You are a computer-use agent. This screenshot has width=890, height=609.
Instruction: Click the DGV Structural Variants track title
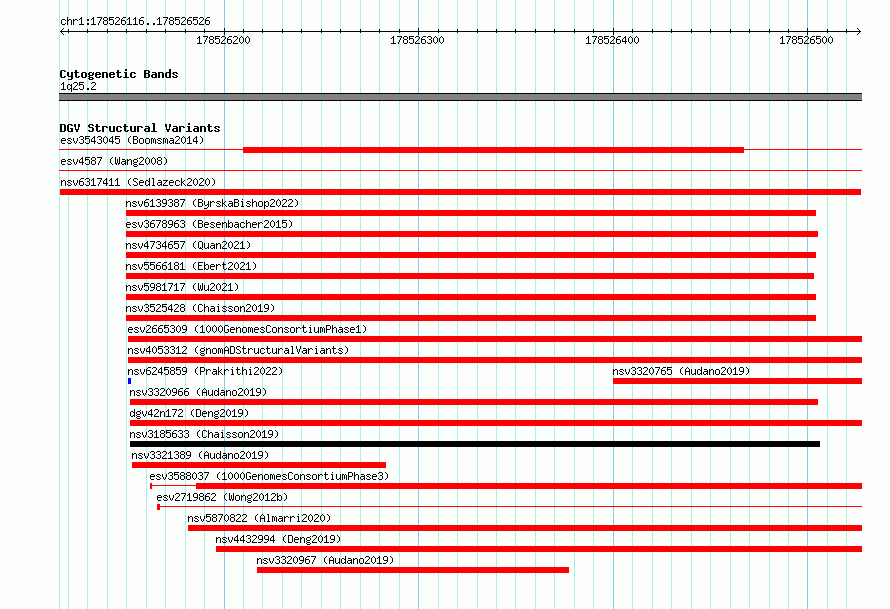tap(140, 128)
